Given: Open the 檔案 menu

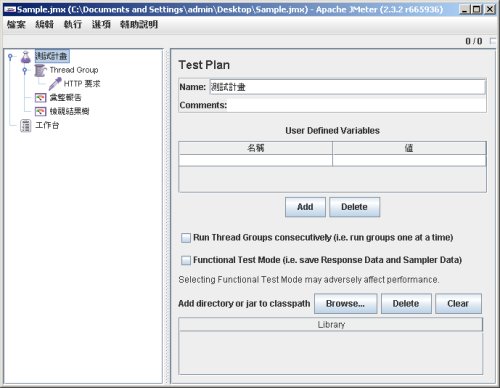Looking at the screenshot, I should pos(16,24).
